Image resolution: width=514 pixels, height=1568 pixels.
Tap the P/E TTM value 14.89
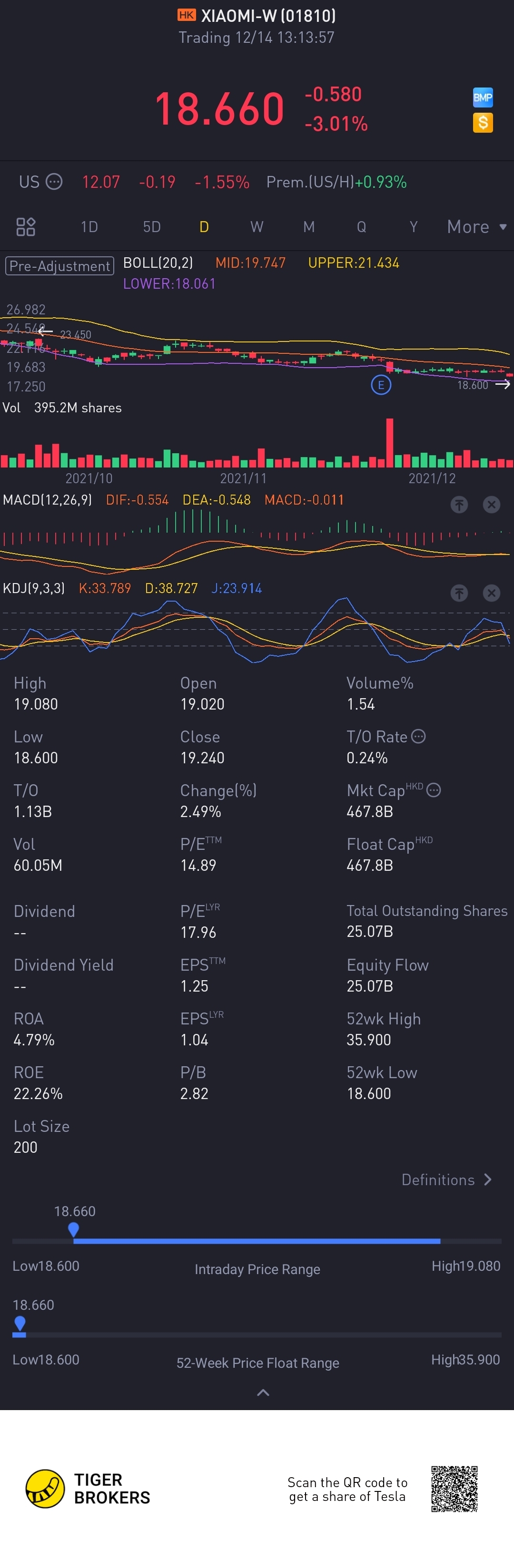pos(198,865)
